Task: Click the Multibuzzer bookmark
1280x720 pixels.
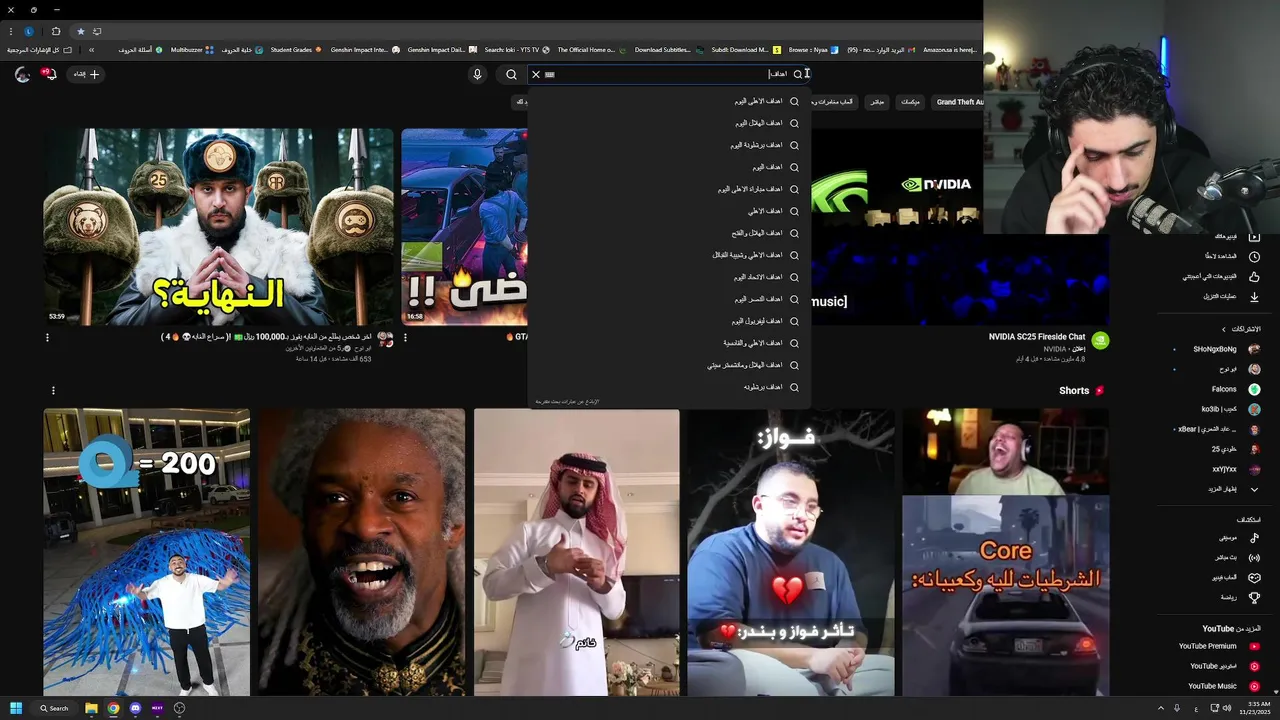Action: (x=192, y=50)
